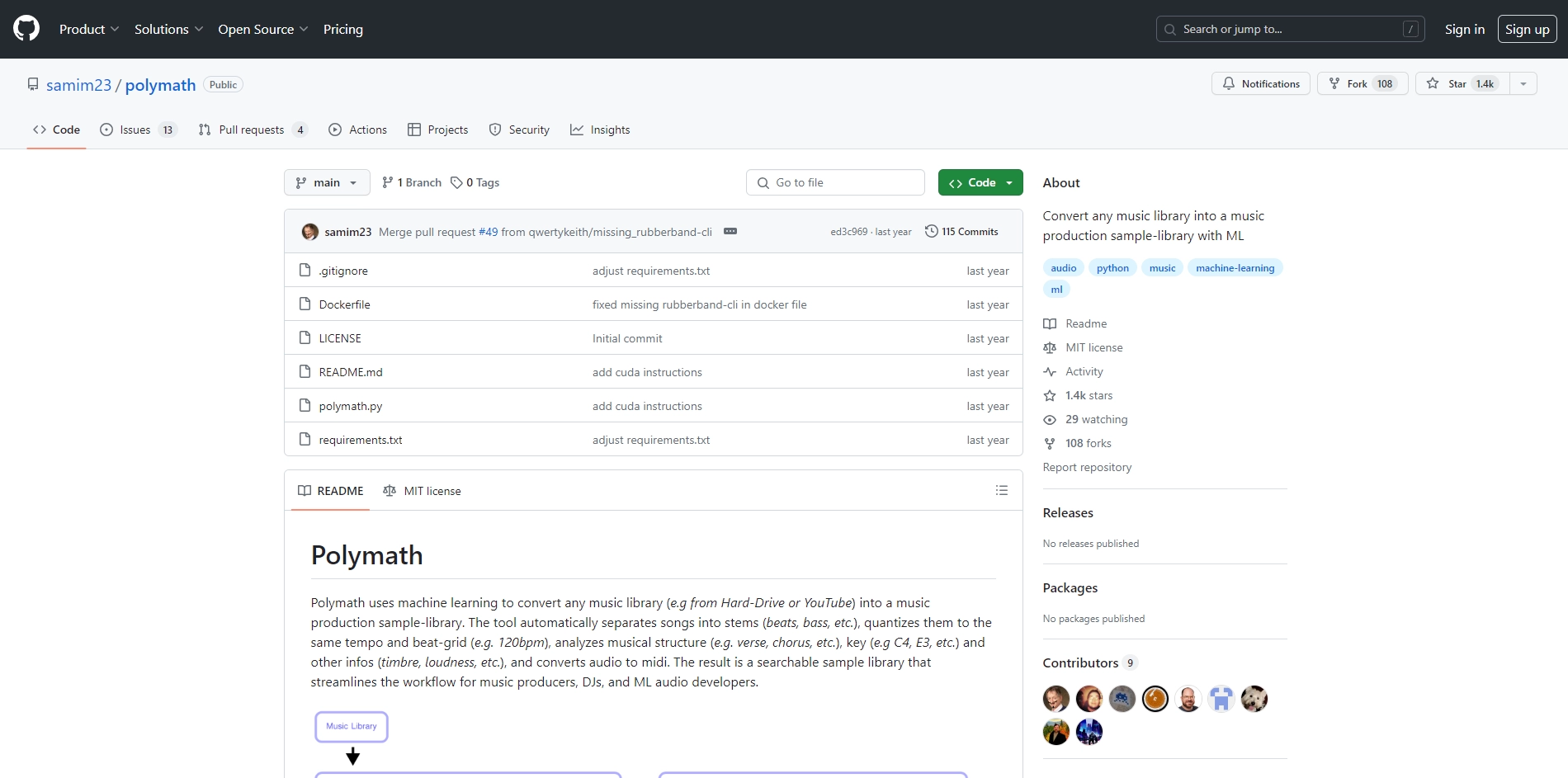Click the scale icon beside MIT license

1050,348
